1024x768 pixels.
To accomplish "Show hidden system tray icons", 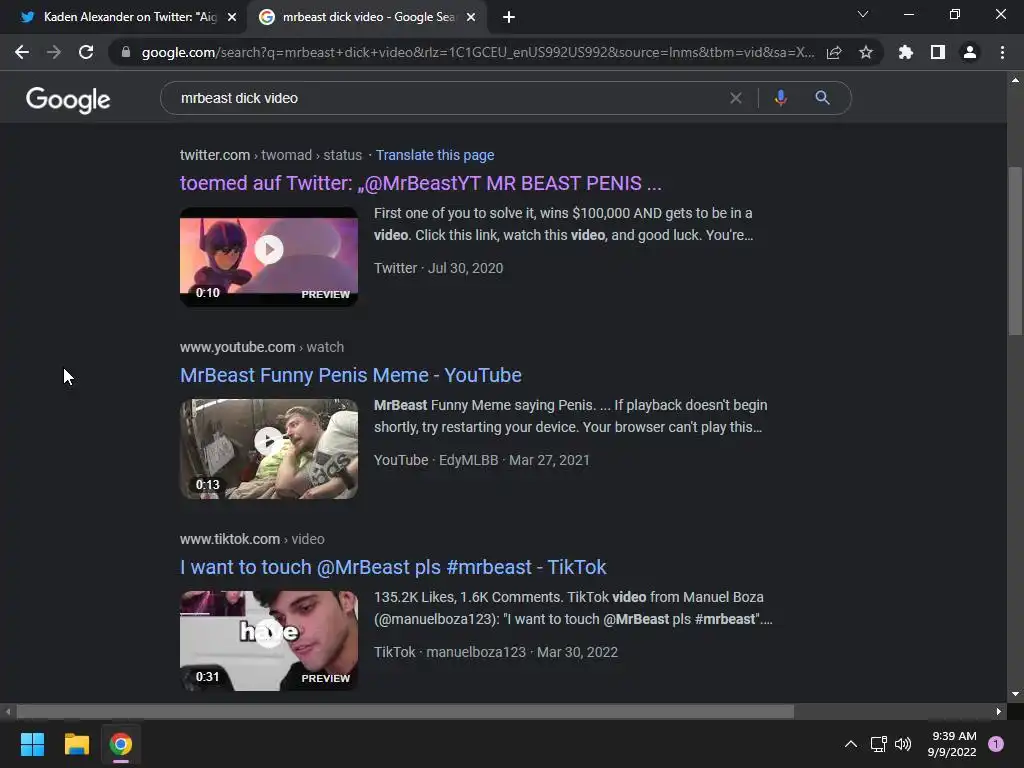I will [x=851, y=744].
